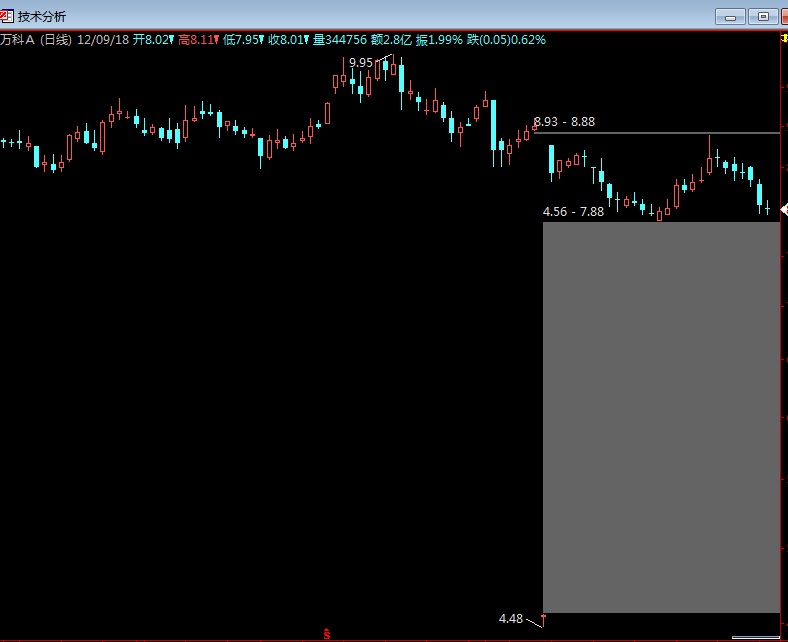788x642 pixels.
Task: Click the small arrow next to 开8.02
Action: (171, 39)
